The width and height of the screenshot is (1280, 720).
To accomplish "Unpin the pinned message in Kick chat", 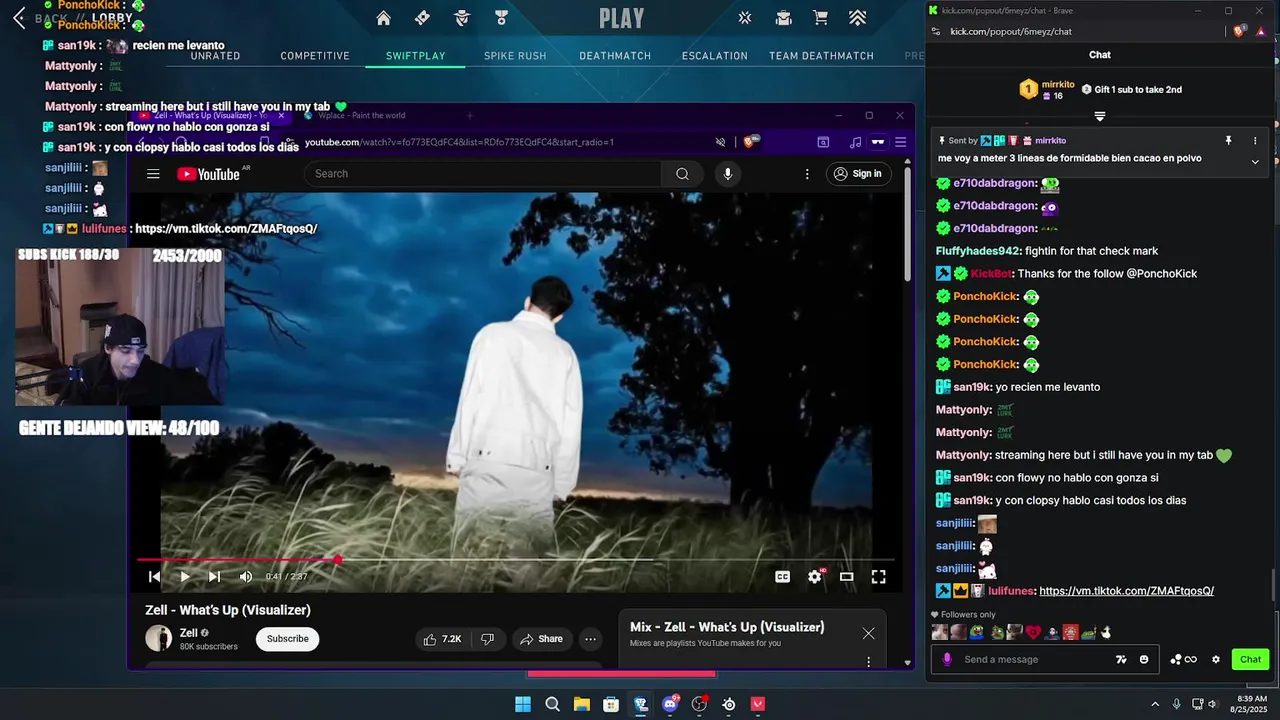I will click(1228, 141).
